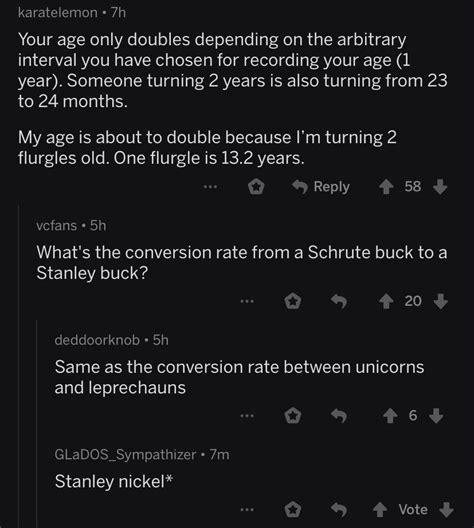
Task: Click reply arrow on deddoorknob's comment
Action: (339, 416)
